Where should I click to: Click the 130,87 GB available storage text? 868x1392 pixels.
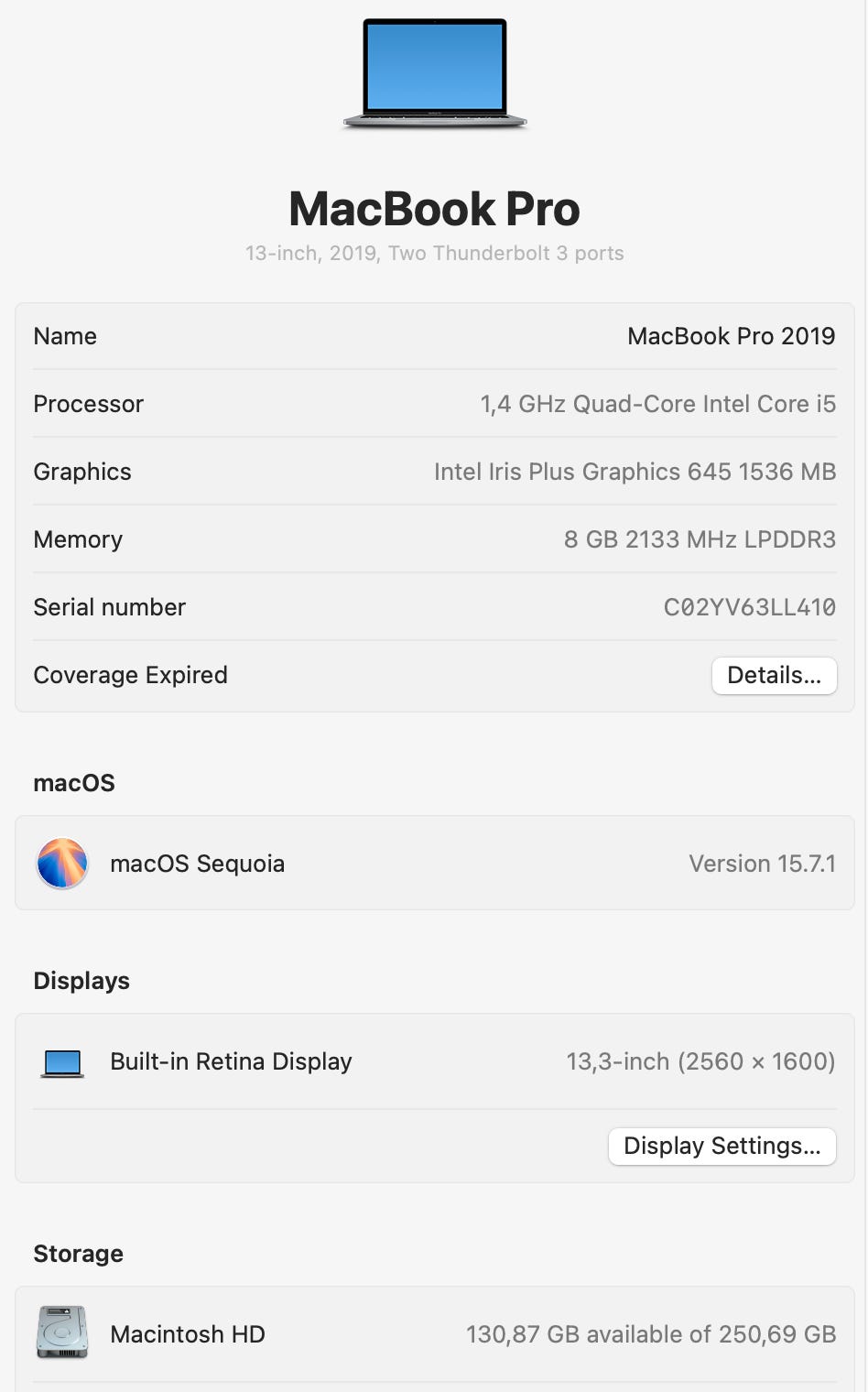point(651,1334)
